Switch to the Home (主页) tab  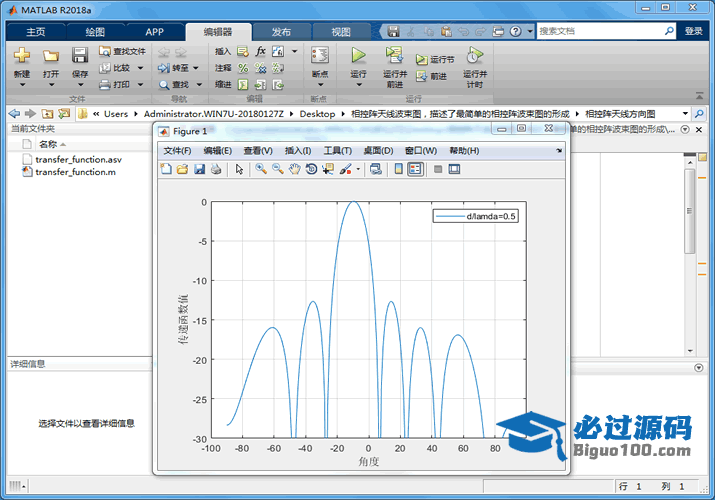[x=36, y=31]
